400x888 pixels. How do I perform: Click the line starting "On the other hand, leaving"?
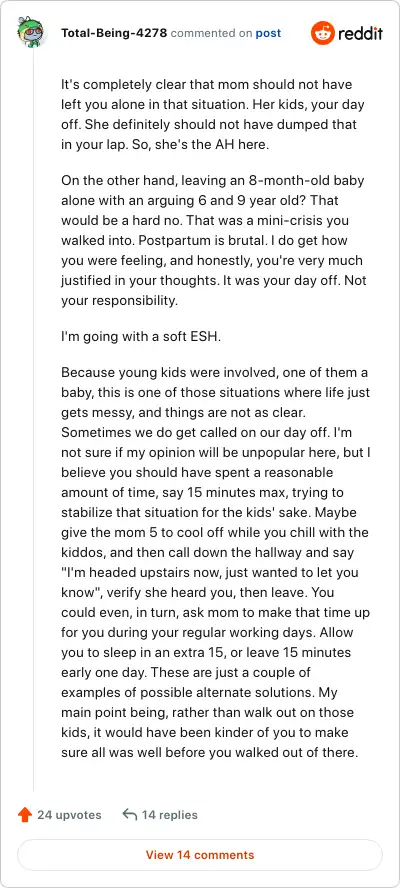(212, 181)
